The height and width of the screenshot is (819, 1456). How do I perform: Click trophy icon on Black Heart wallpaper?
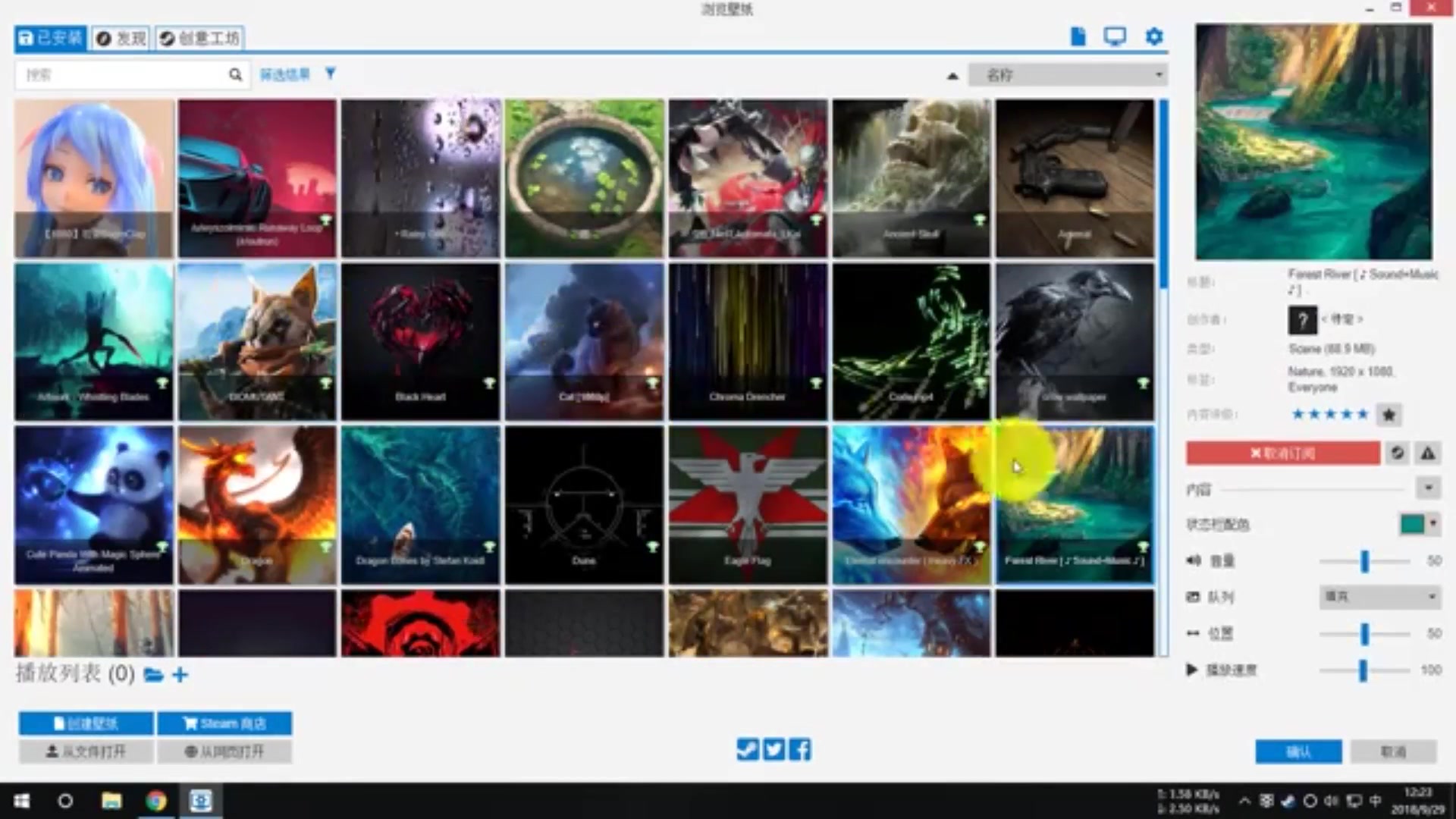pos(489,384)
